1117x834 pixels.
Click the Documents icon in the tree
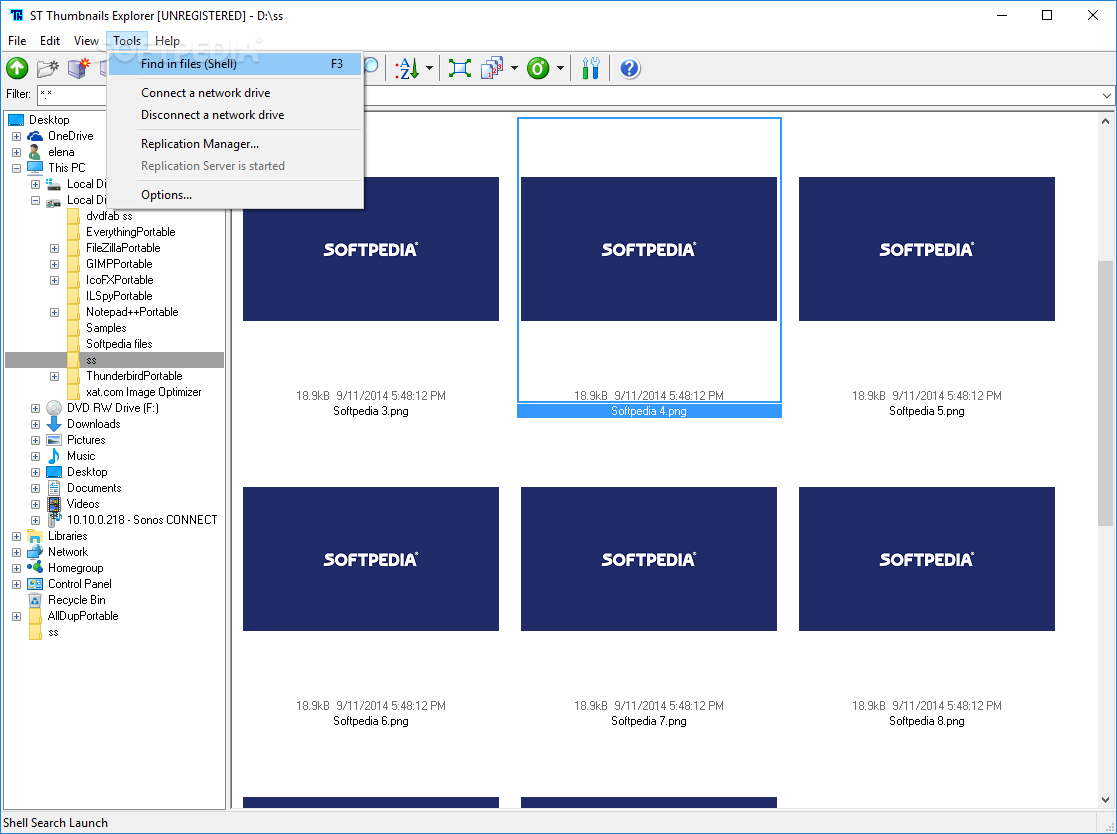click(54, 488)
